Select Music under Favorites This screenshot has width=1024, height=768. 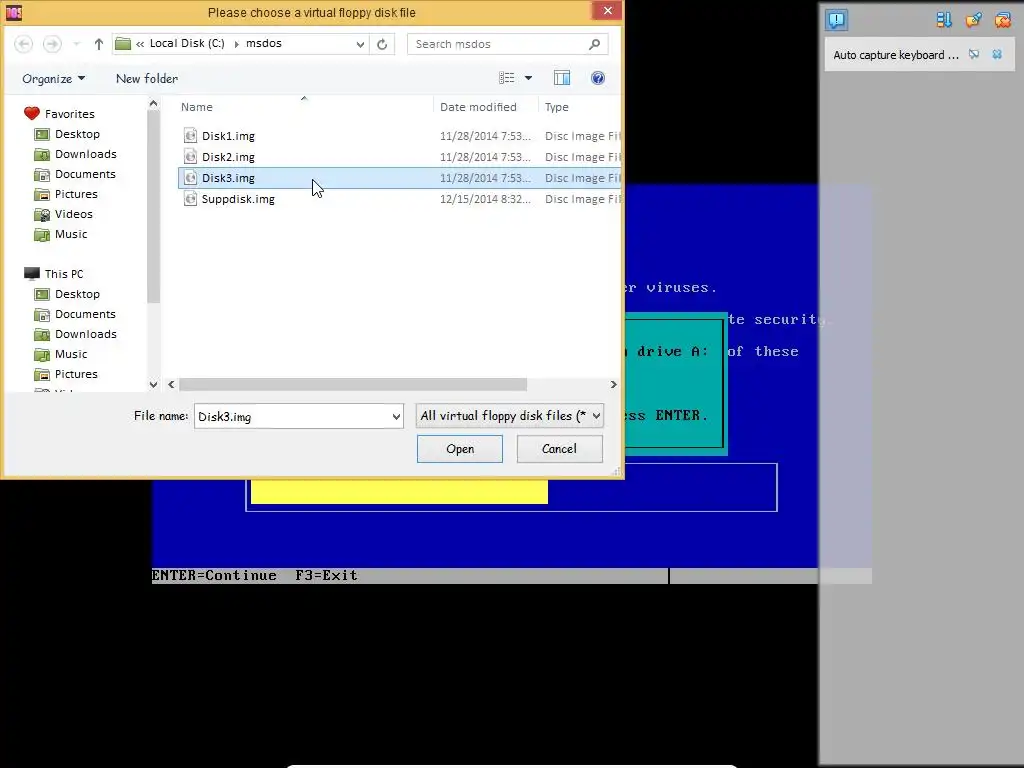[x=71, y=234]
